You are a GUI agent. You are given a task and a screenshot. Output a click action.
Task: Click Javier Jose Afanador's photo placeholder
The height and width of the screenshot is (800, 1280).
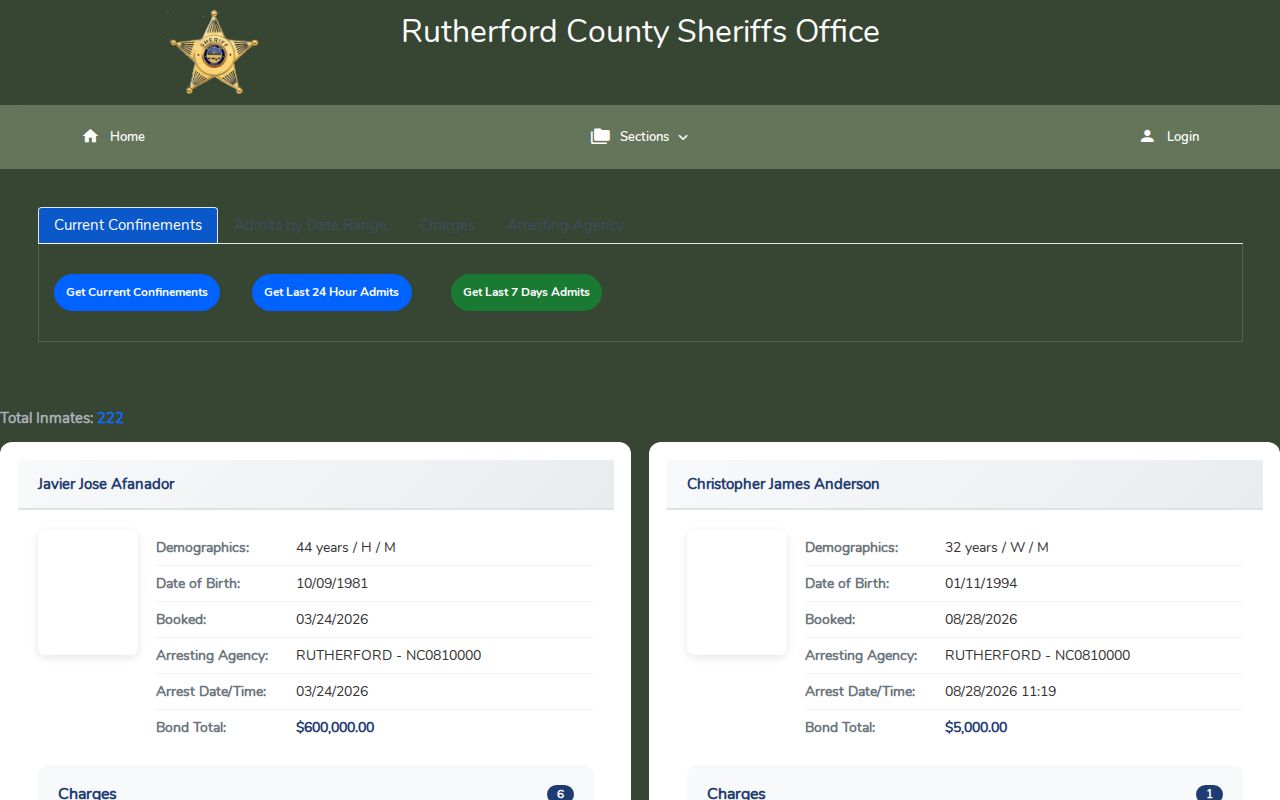point(88,592)
